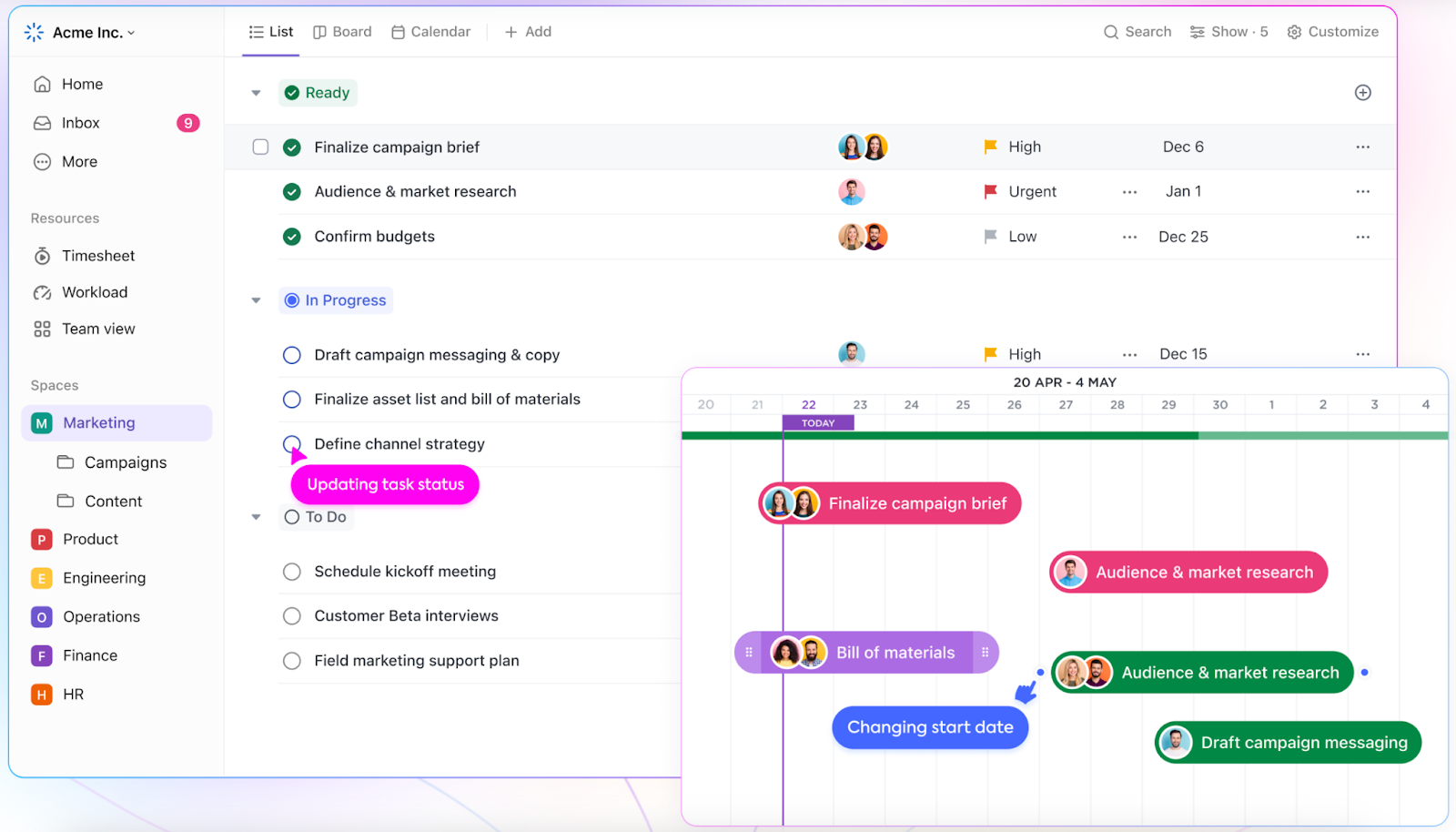1456x832 pixels.
Task: Click the plus circle in Ready group
Action: (1362, 93)
